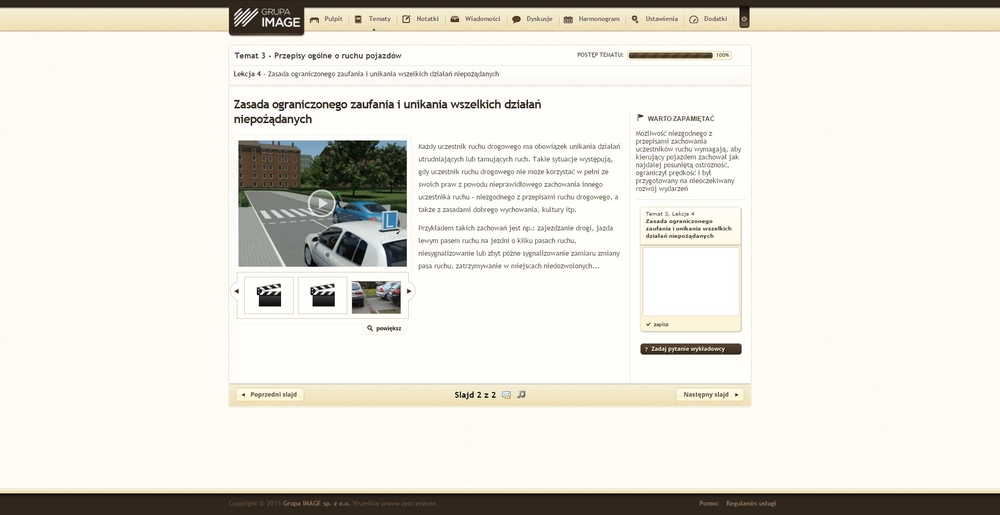Screen dimensions: 1000x515
Task: Click the power logout icon
Action: [744, 18]
